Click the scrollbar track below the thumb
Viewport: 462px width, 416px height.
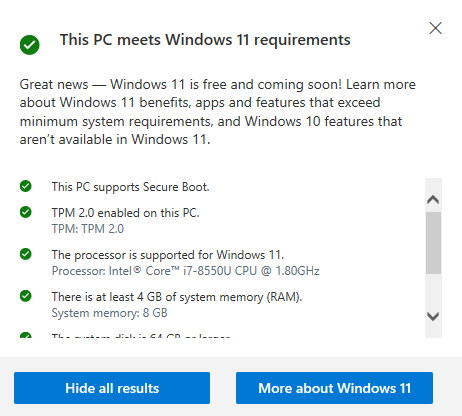(x=433, y=292)
